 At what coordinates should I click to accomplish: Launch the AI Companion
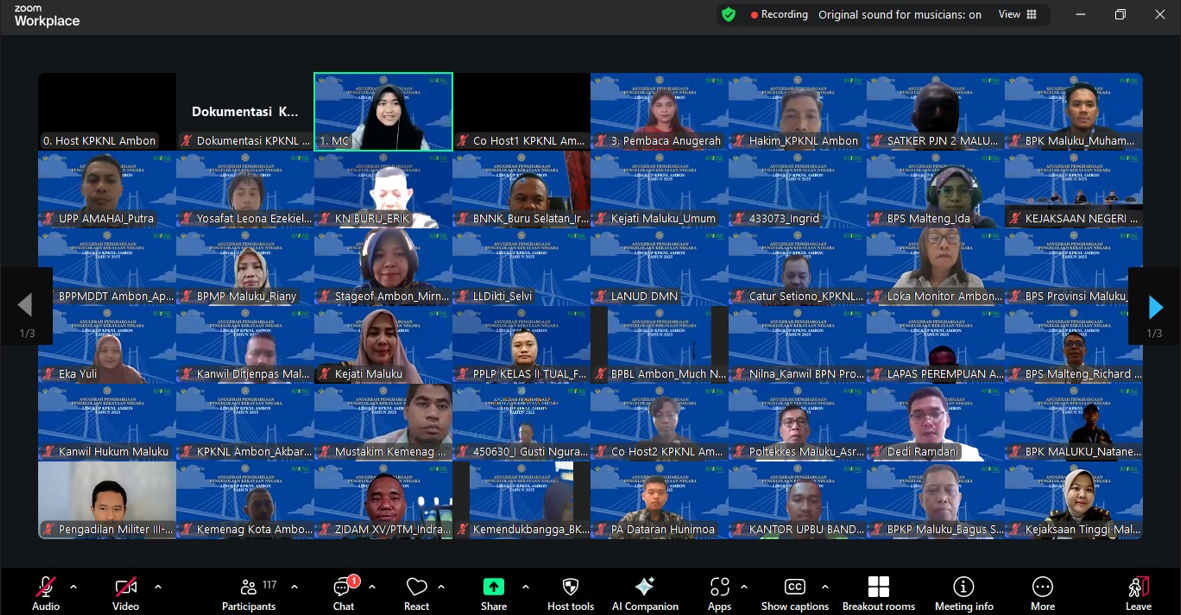coord(644,593)
